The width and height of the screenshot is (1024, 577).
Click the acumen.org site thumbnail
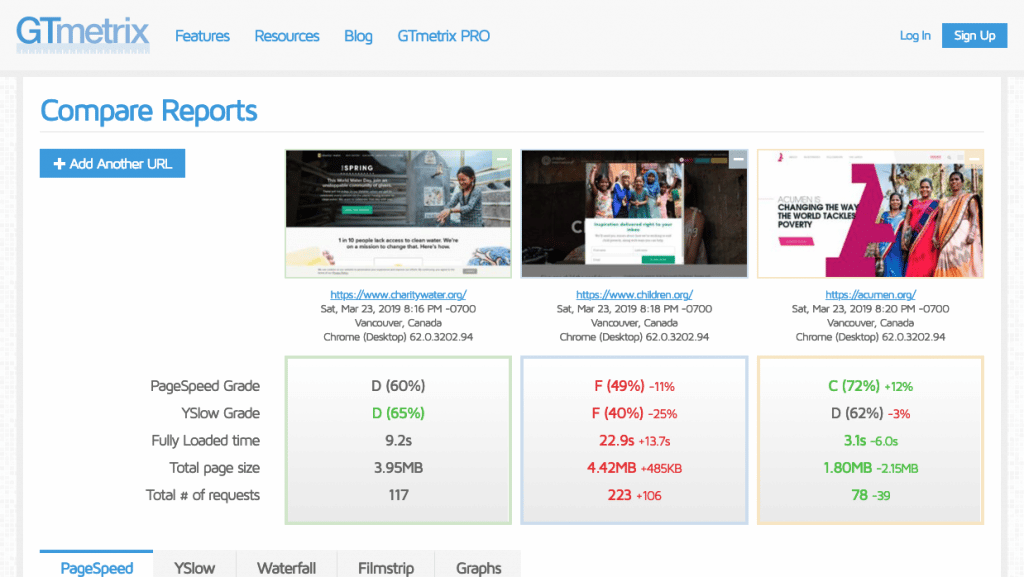coord(871,213)
